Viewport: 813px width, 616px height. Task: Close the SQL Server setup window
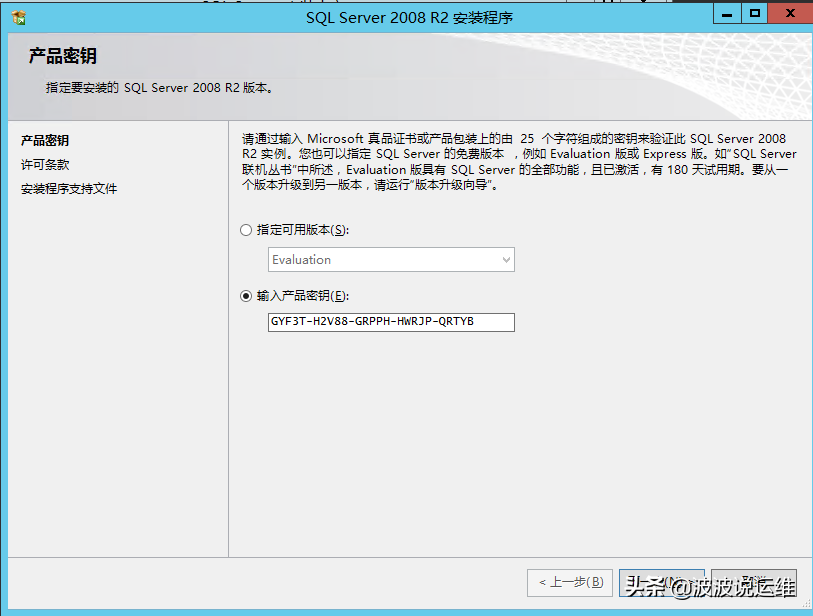790,14
